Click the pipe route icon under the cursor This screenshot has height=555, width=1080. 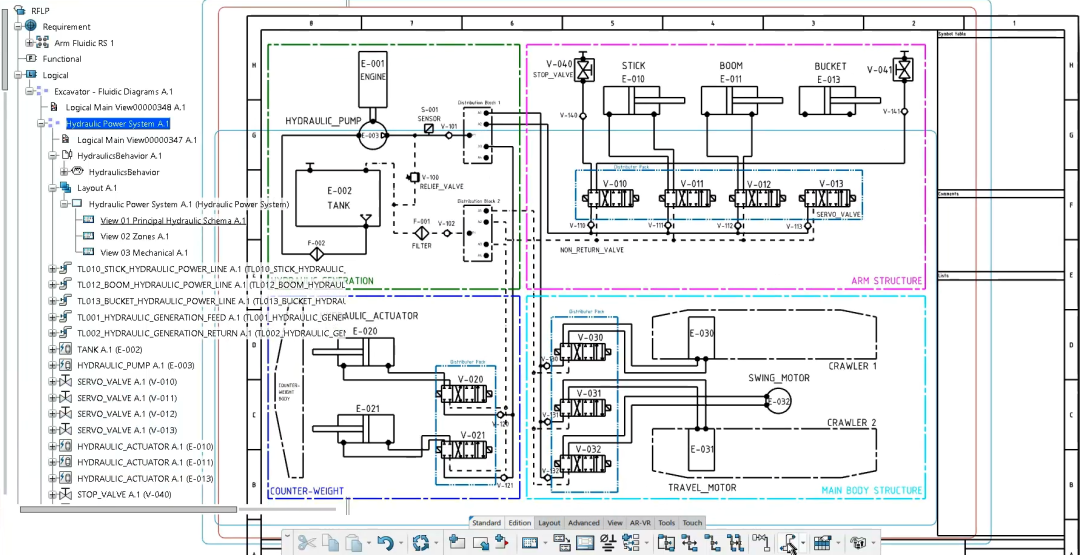click(x=788, y=543)
